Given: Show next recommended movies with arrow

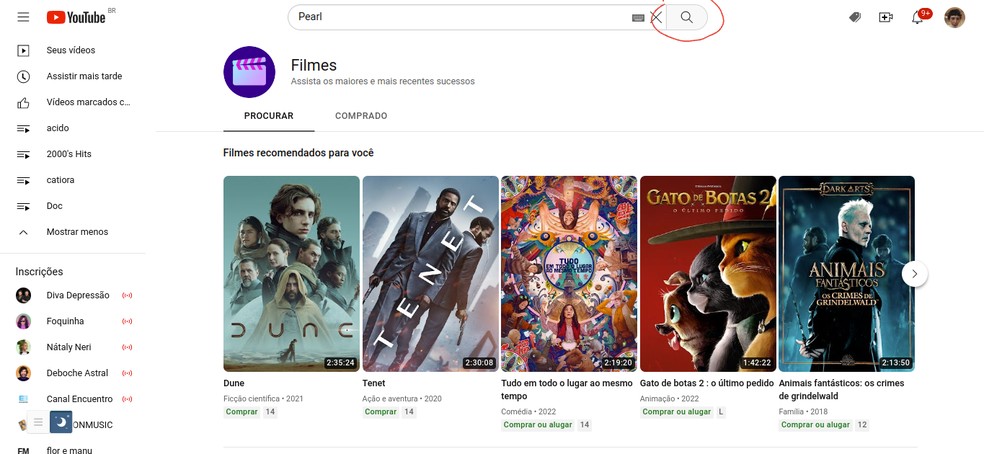Looking at the screenshot, I should pyautogui.click(x=914, y=274).
